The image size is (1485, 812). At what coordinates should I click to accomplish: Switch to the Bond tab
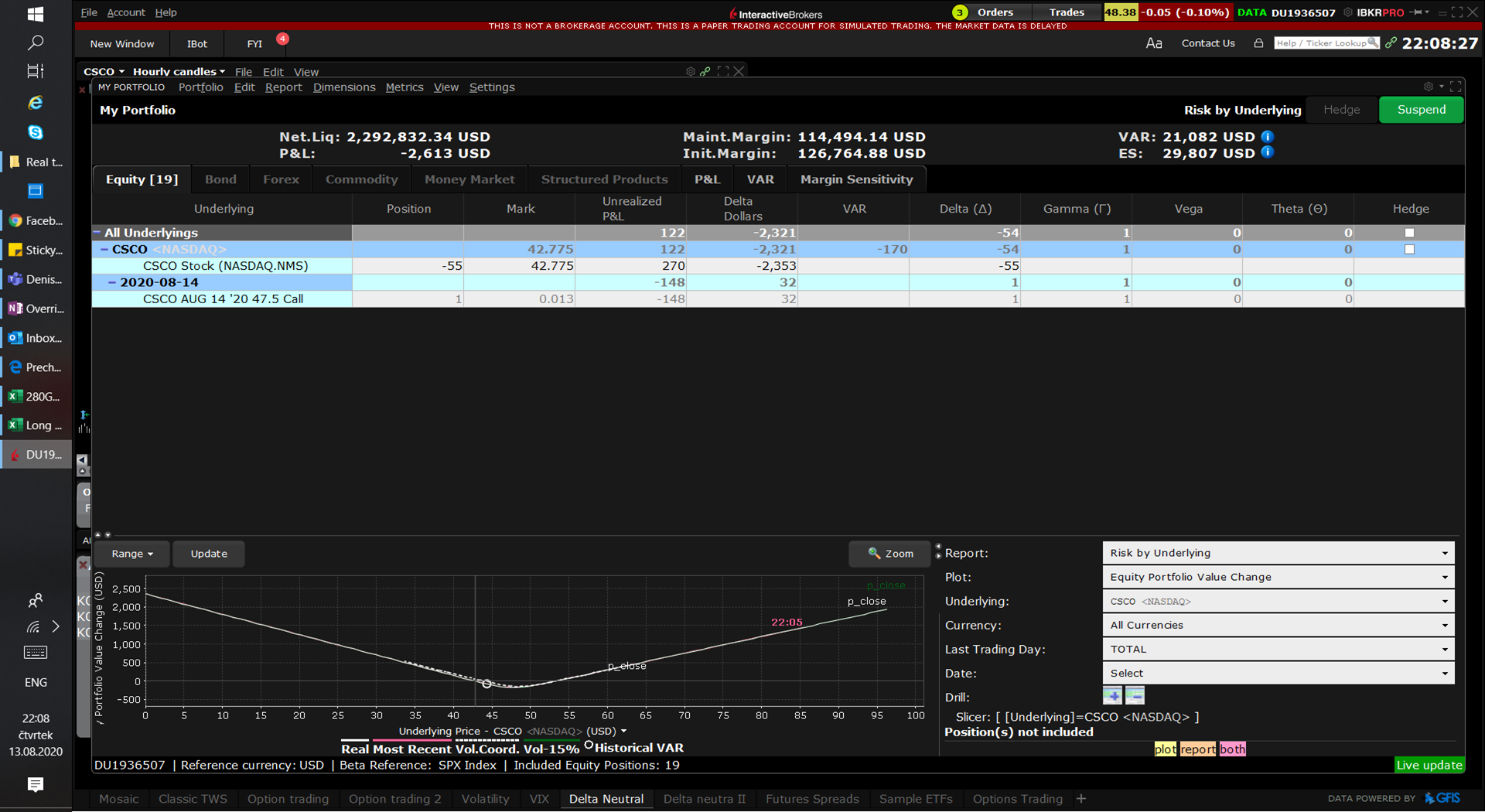[x=220, y=179]
